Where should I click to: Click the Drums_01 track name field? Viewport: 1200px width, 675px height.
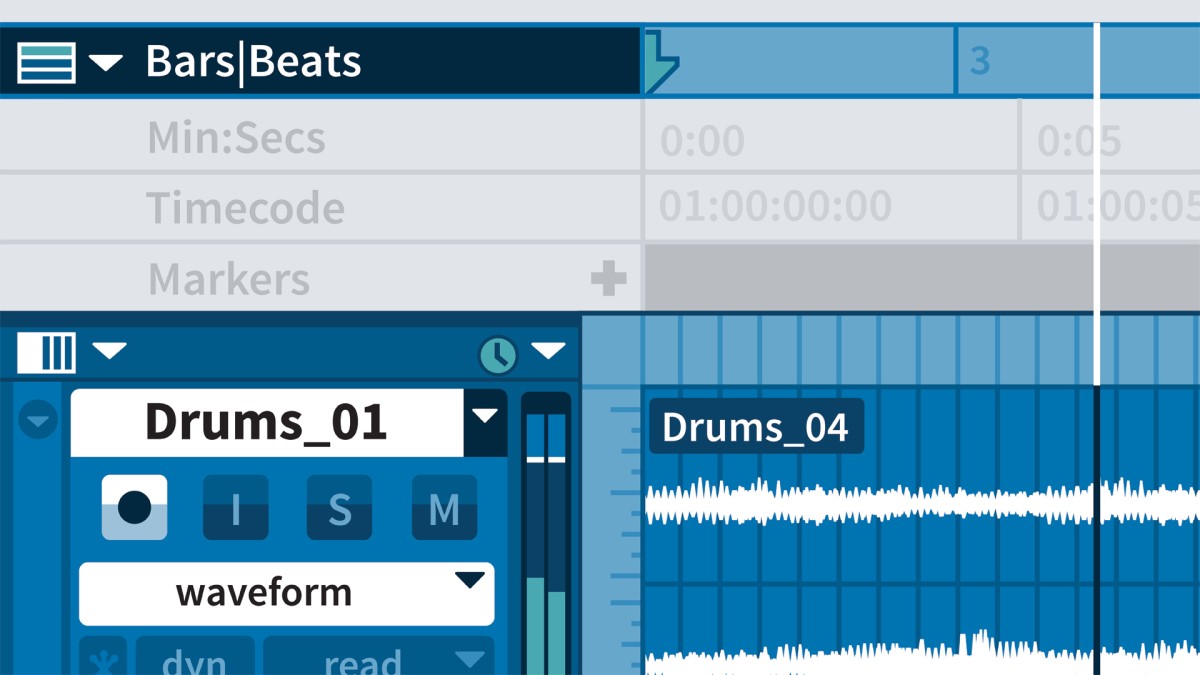click(266, 423)
